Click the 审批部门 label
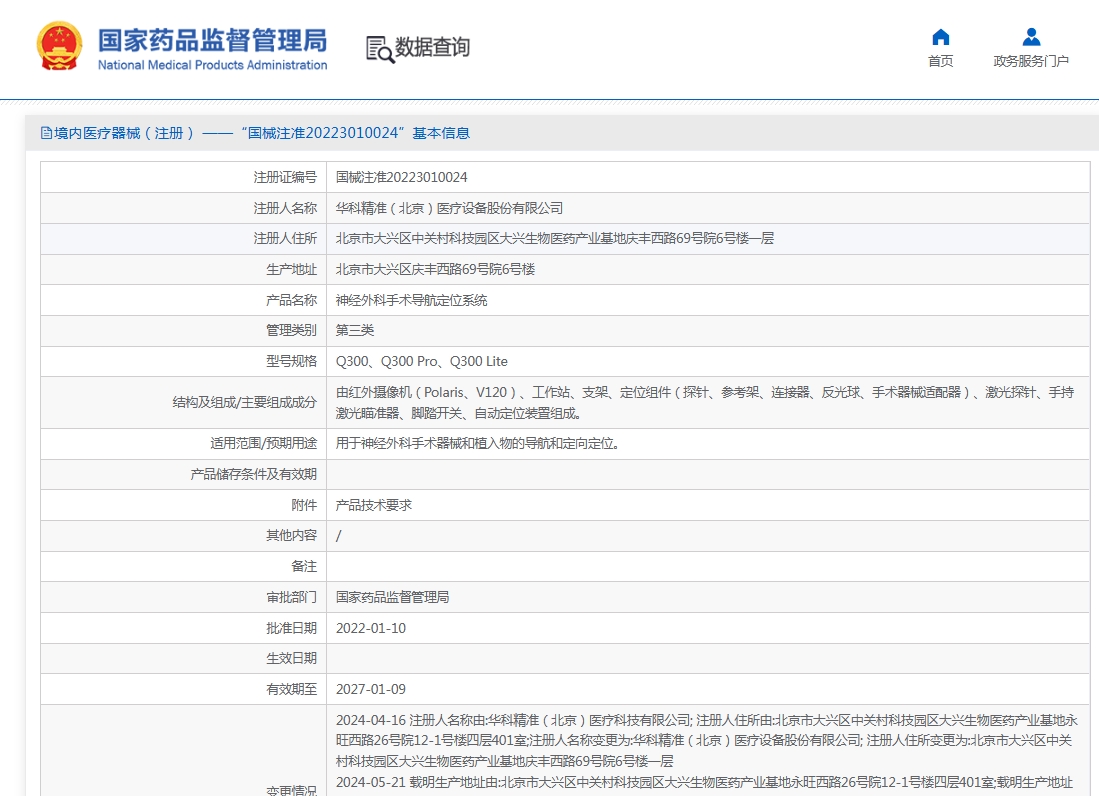This screenshot has height=796, width=1099. point(292,597)
